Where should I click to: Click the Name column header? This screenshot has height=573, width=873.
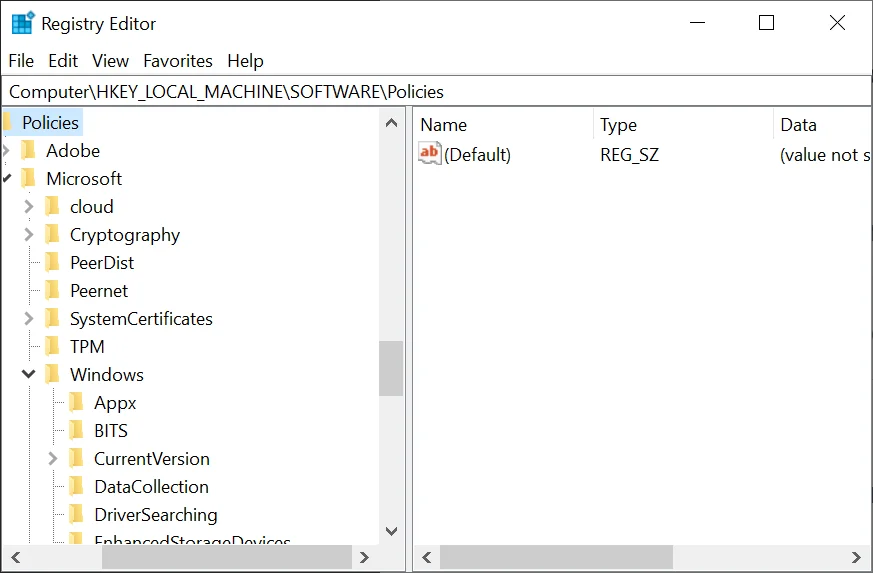(x=504, y=125)
